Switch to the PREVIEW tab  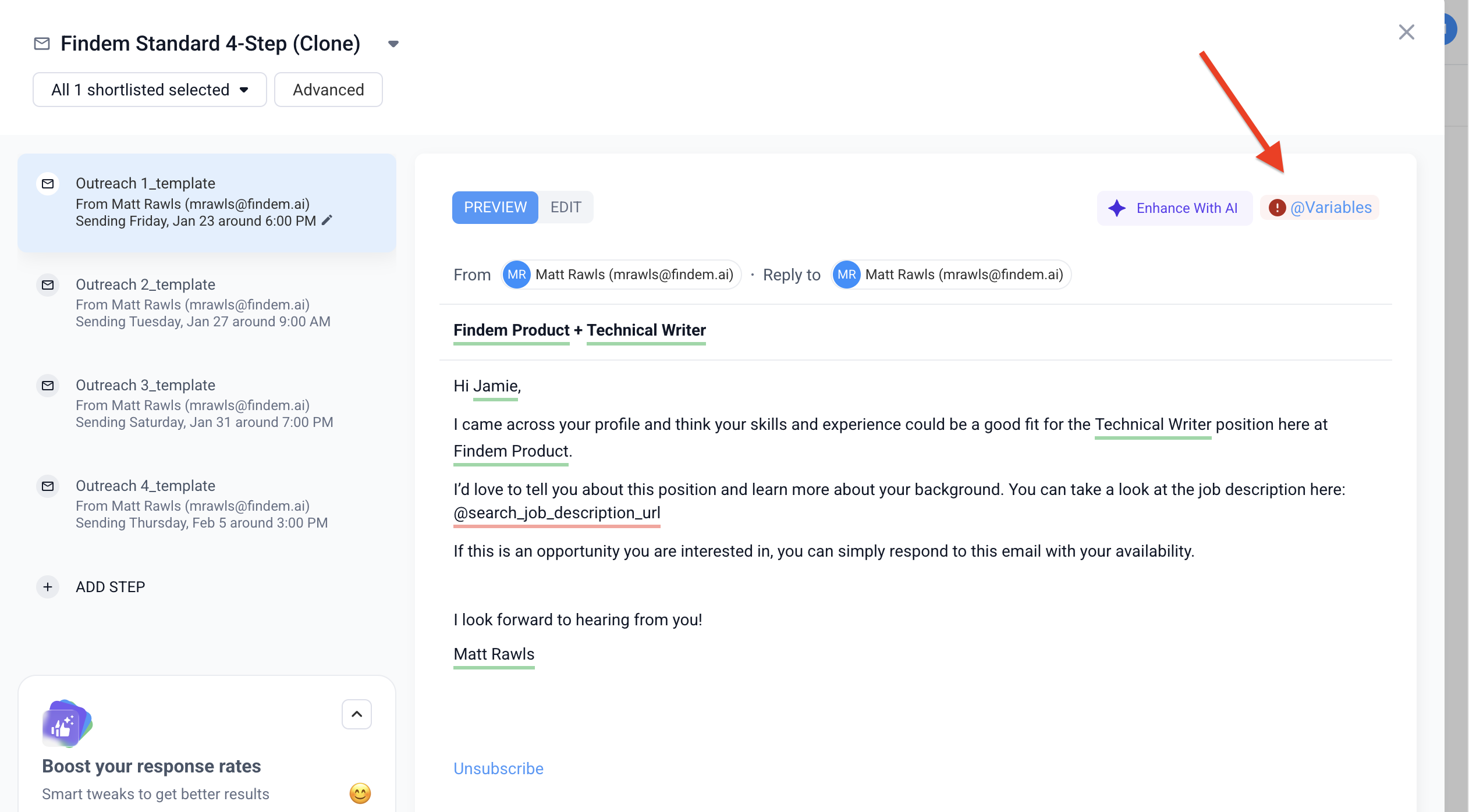(x=495, y=207)
